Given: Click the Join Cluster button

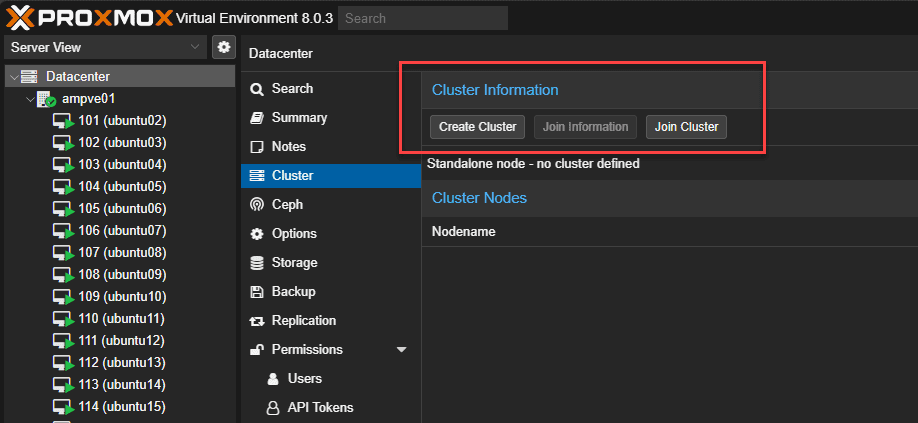Looking at the screenshot, I should pyautogui.click(x=686, y=127).
